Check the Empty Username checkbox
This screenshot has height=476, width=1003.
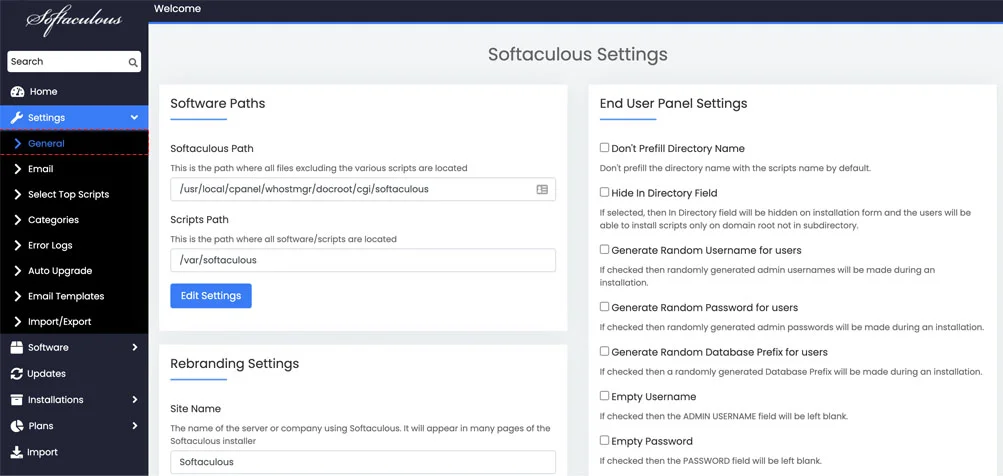click(604, 396)
